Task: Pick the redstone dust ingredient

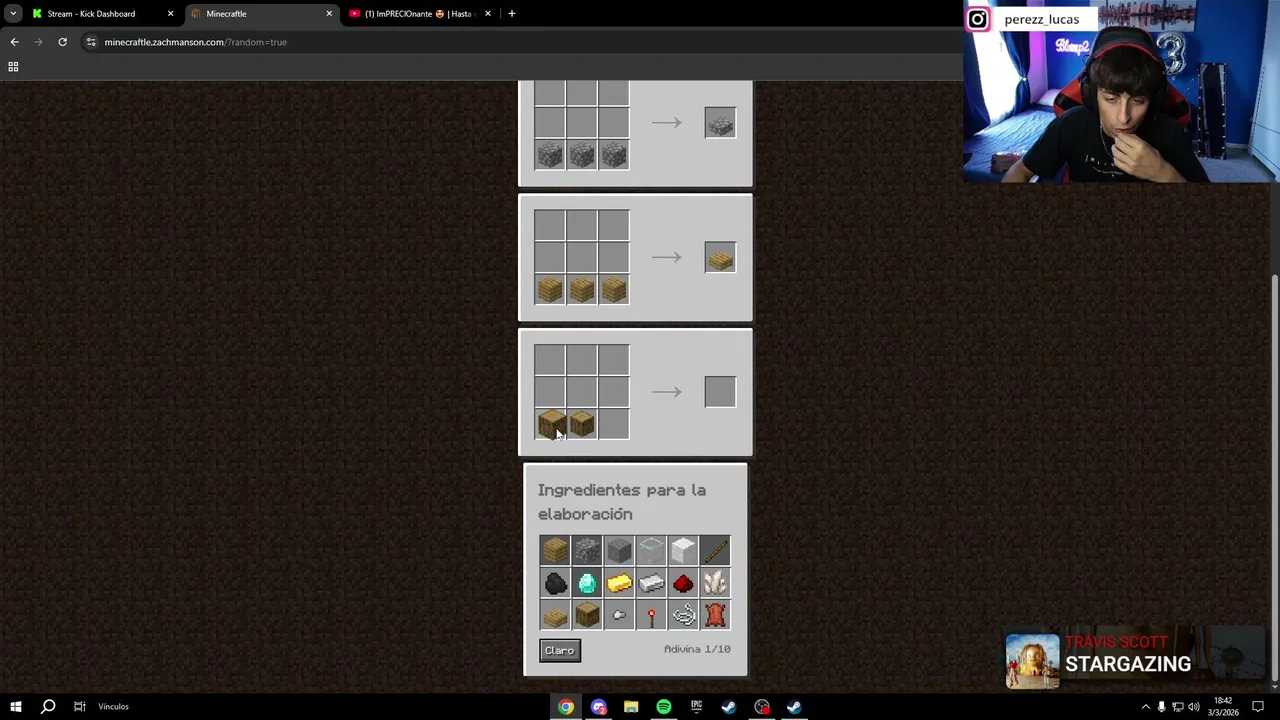Action: point(683,582)
